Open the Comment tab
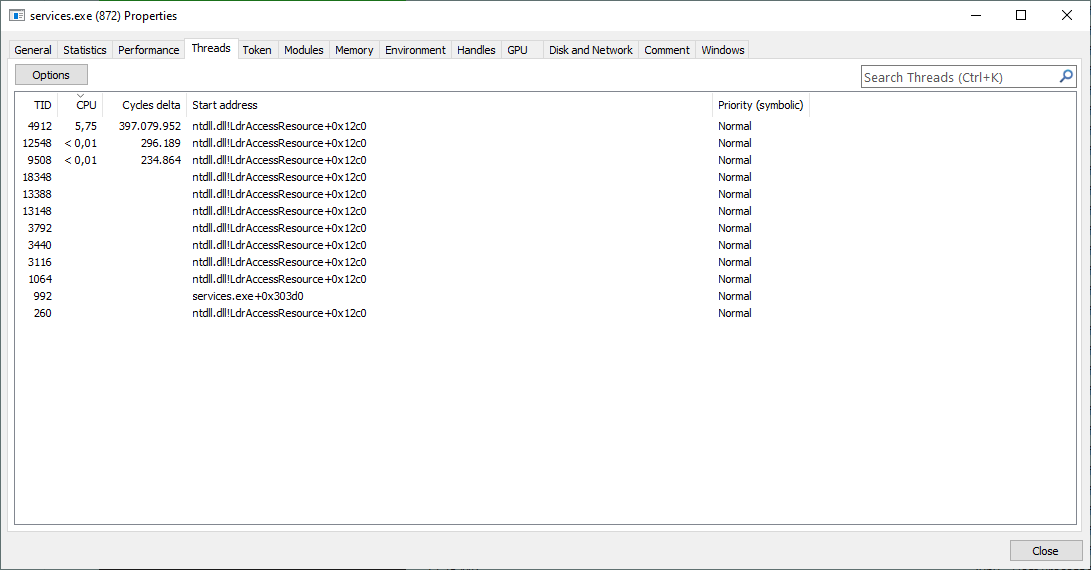The image size is (1091, 570). pyautogui.click(x=667, y=50)
